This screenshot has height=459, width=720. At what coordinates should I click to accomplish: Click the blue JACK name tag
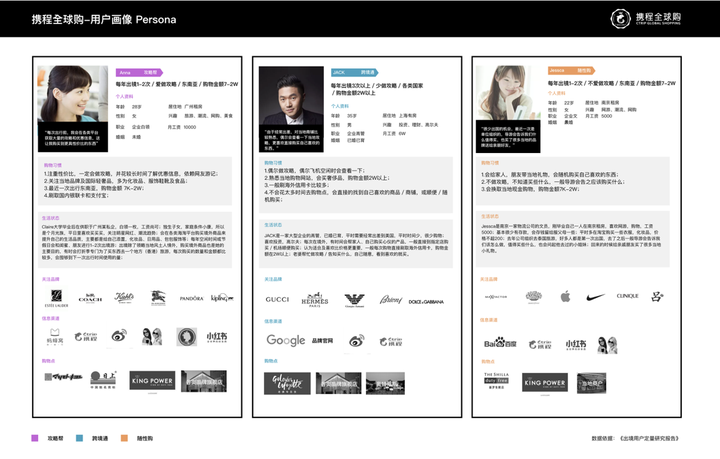[354, 73]
